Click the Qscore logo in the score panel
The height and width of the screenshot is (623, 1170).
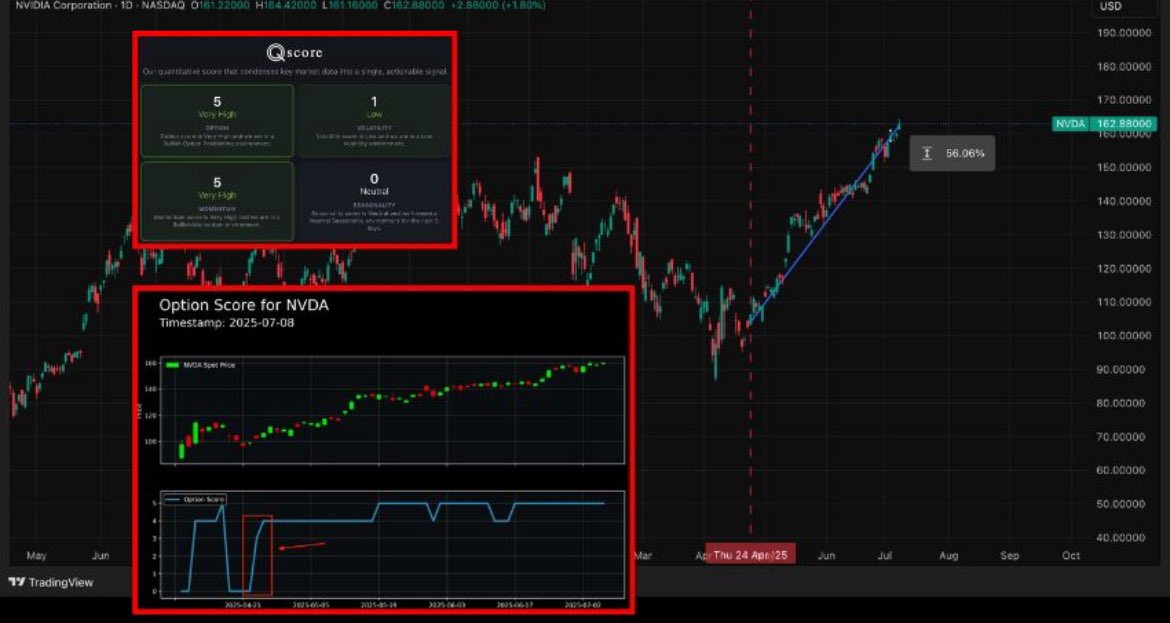[295, 52]
